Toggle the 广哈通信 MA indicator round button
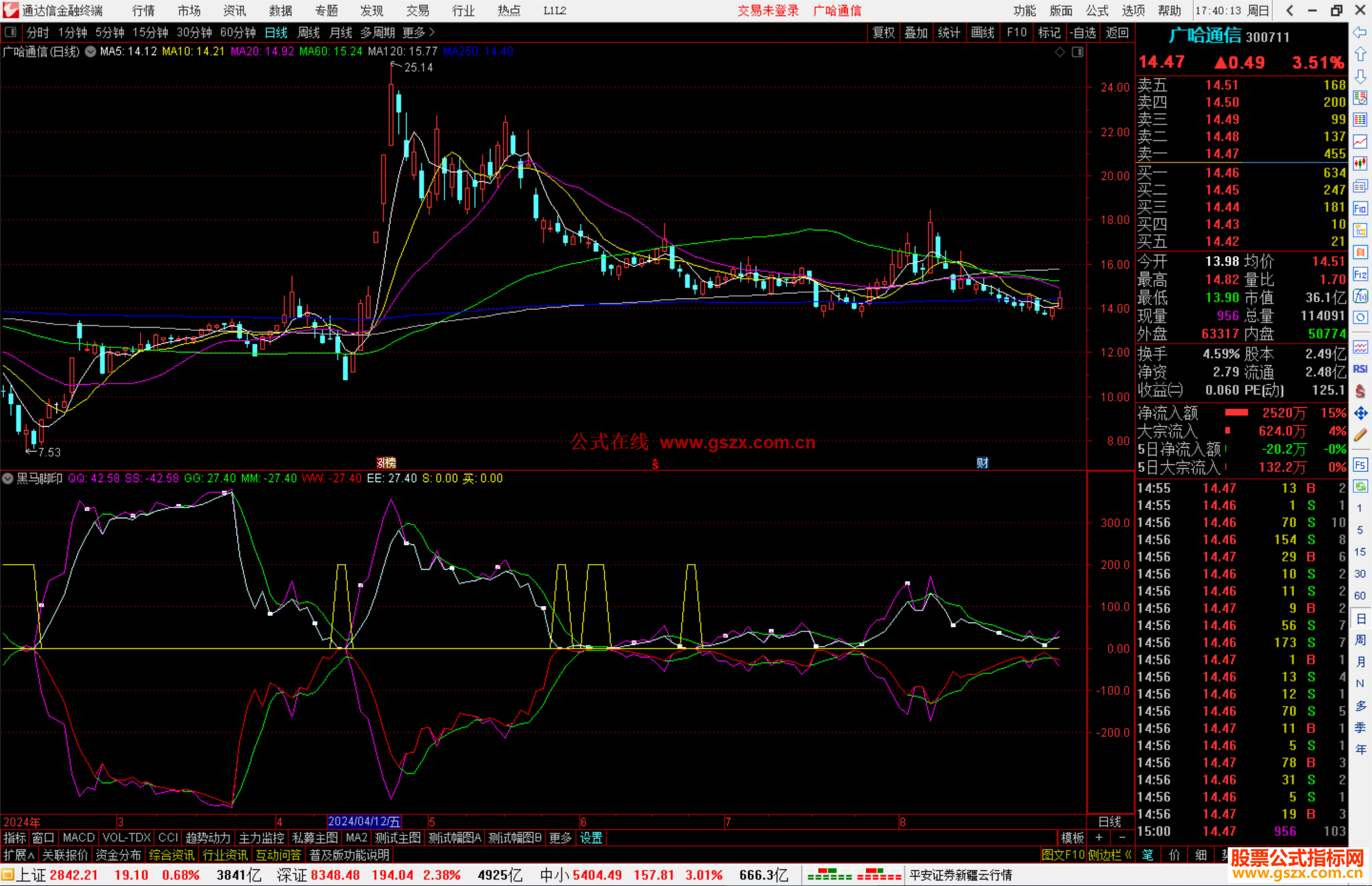 [x=91, y=51]
